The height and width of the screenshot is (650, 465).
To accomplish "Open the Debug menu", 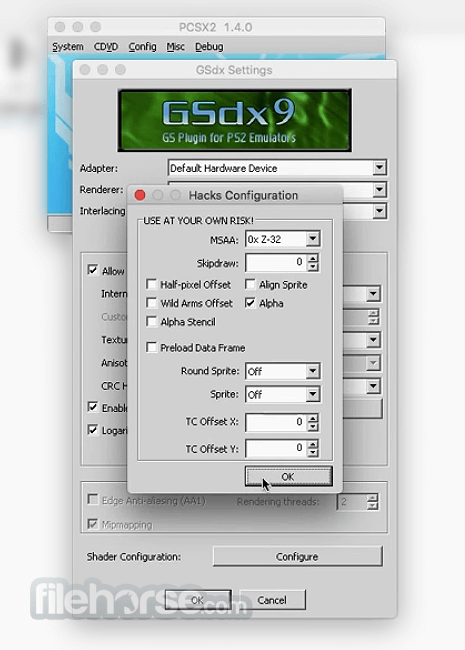I will tap(209, 47).
